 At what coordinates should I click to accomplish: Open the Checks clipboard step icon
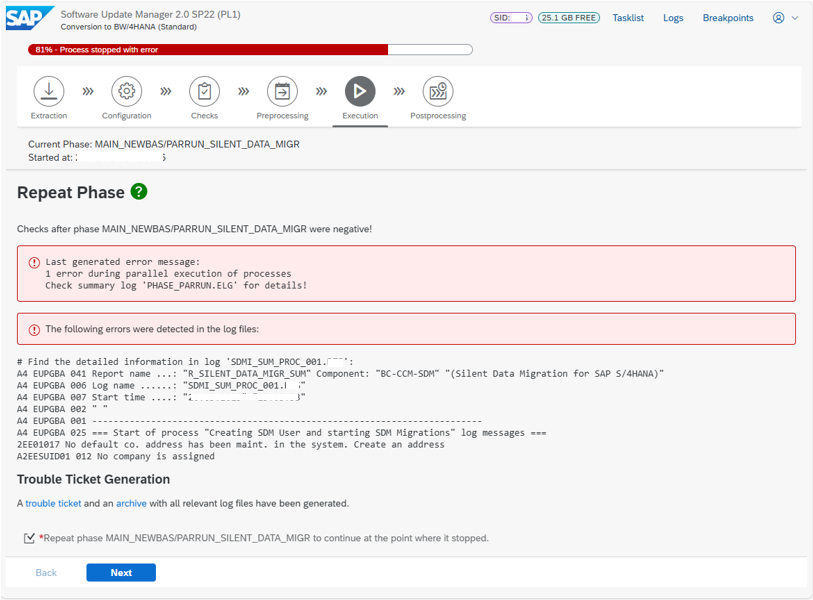click(x=204, y=91)
